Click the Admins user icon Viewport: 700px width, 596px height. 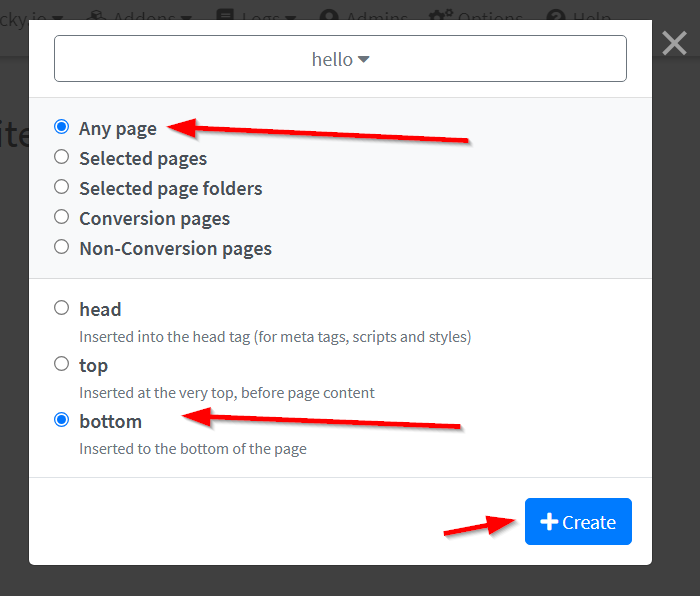tap(330, 14)
